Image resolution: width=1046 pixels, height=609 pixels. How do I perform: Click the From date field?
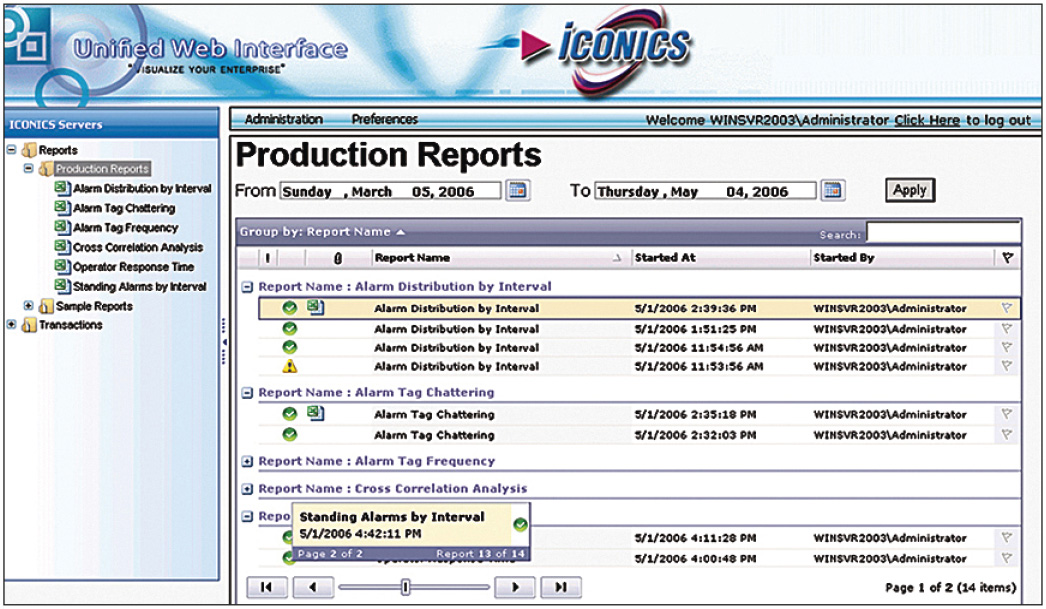(390, 191)
